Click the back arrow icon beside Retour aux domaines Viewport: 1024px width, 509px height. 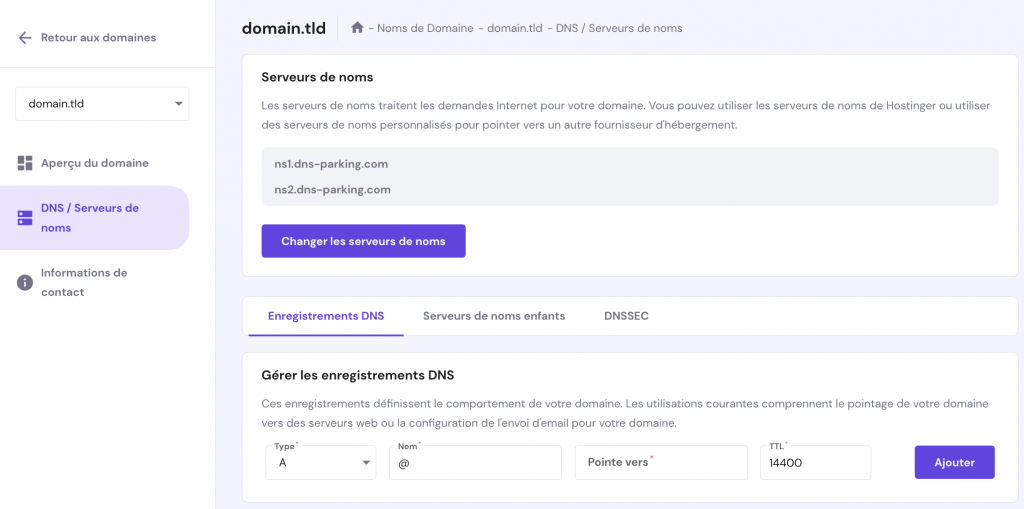coord(25,38)
